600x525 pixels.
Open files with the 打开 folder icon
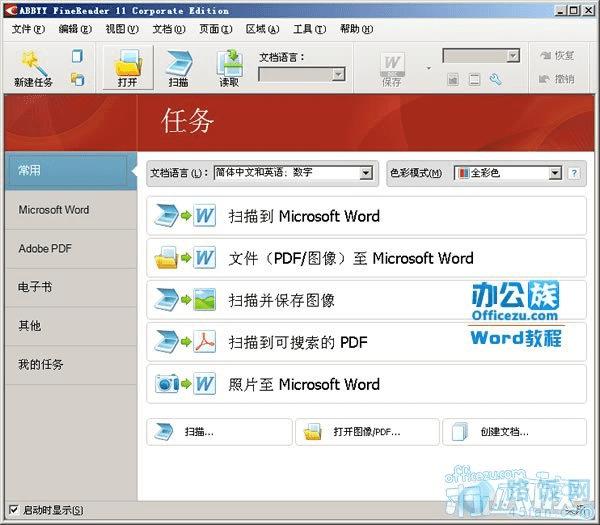[128, 68]
